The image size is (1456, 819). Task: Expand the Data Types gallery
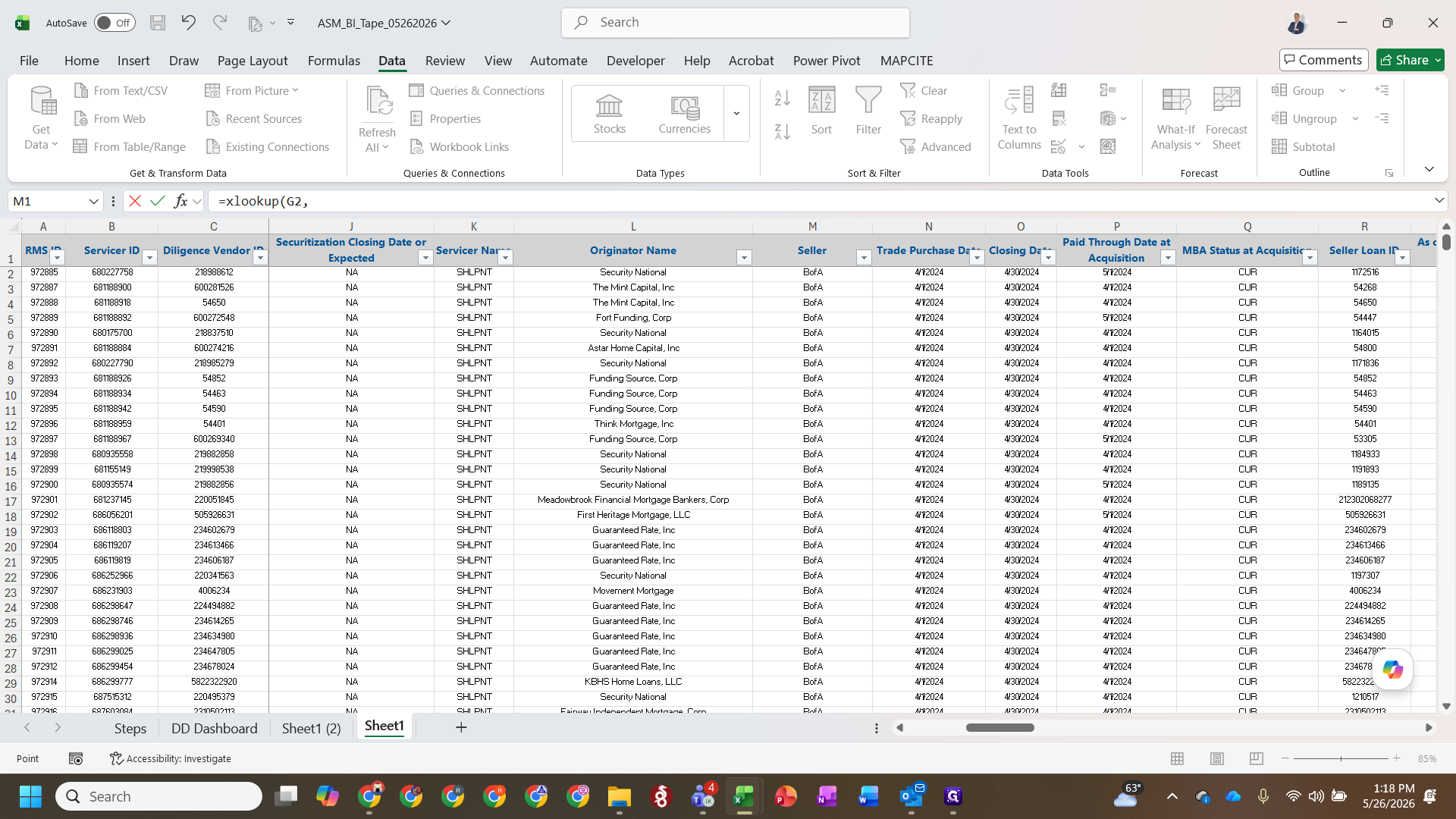pyautogui.click(x=736, y=114)
